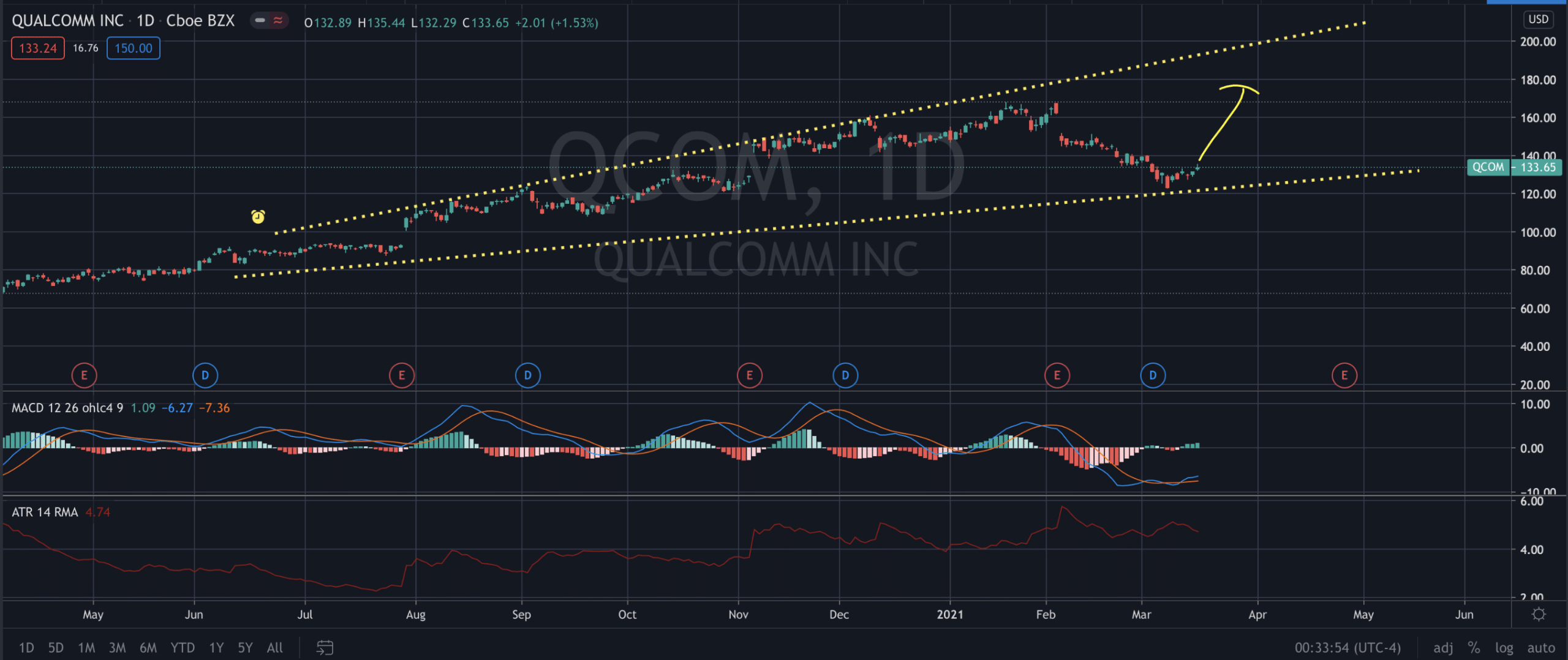Click the earnings E marker near February
The height and width of the screenshot is (660, 1568).
tap(1057, 375)
